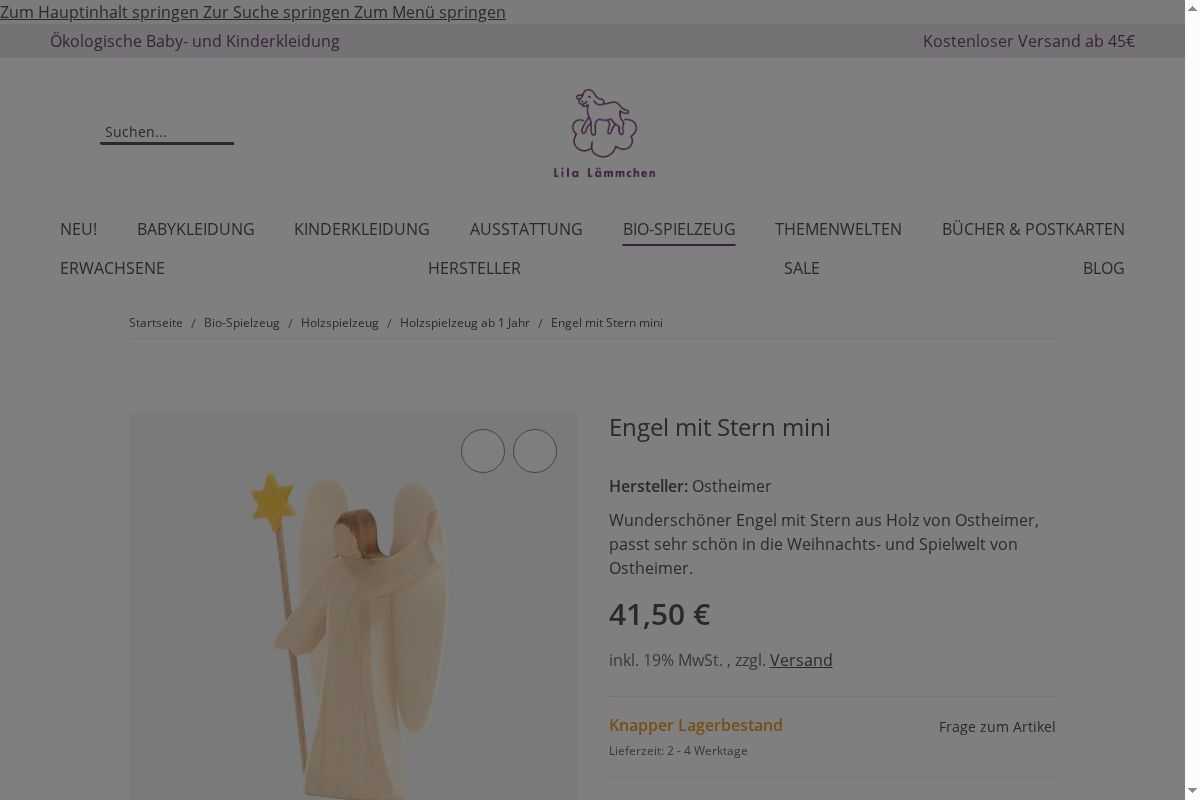This screenshot has height=800, width=1200.
Task: Select the Hersteller menu item
Action: (474, 268)
